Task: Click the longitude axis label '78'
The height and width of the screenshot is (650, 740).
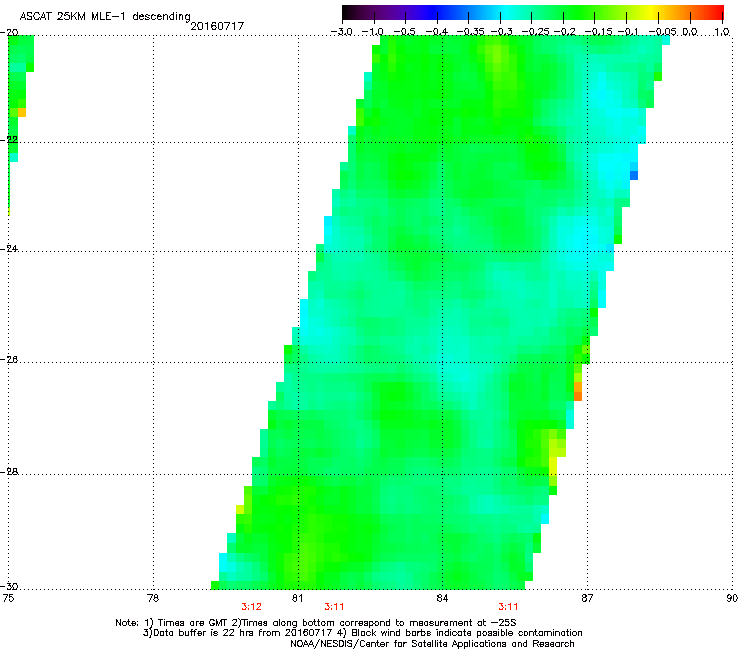Action: 153,598
